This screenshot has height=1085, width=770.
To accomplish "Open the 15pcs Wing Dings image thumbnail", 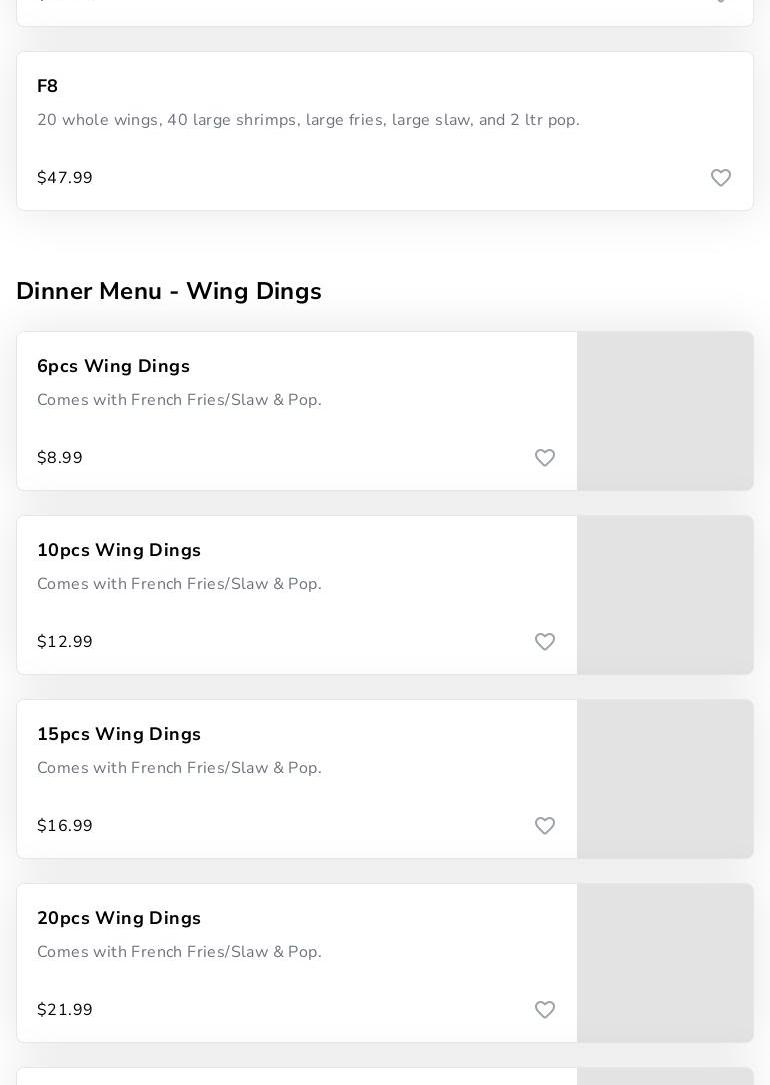I will tap(665, 779).
